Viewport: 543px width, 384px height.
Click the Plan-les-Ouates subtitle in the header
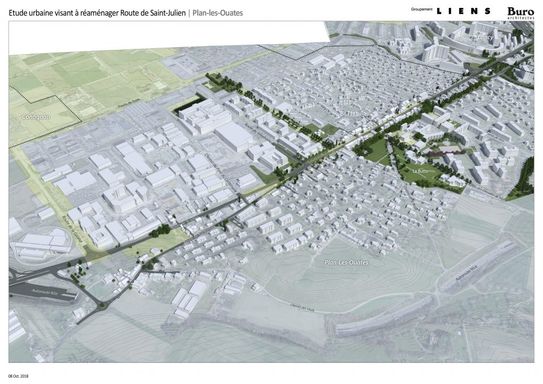217,13
